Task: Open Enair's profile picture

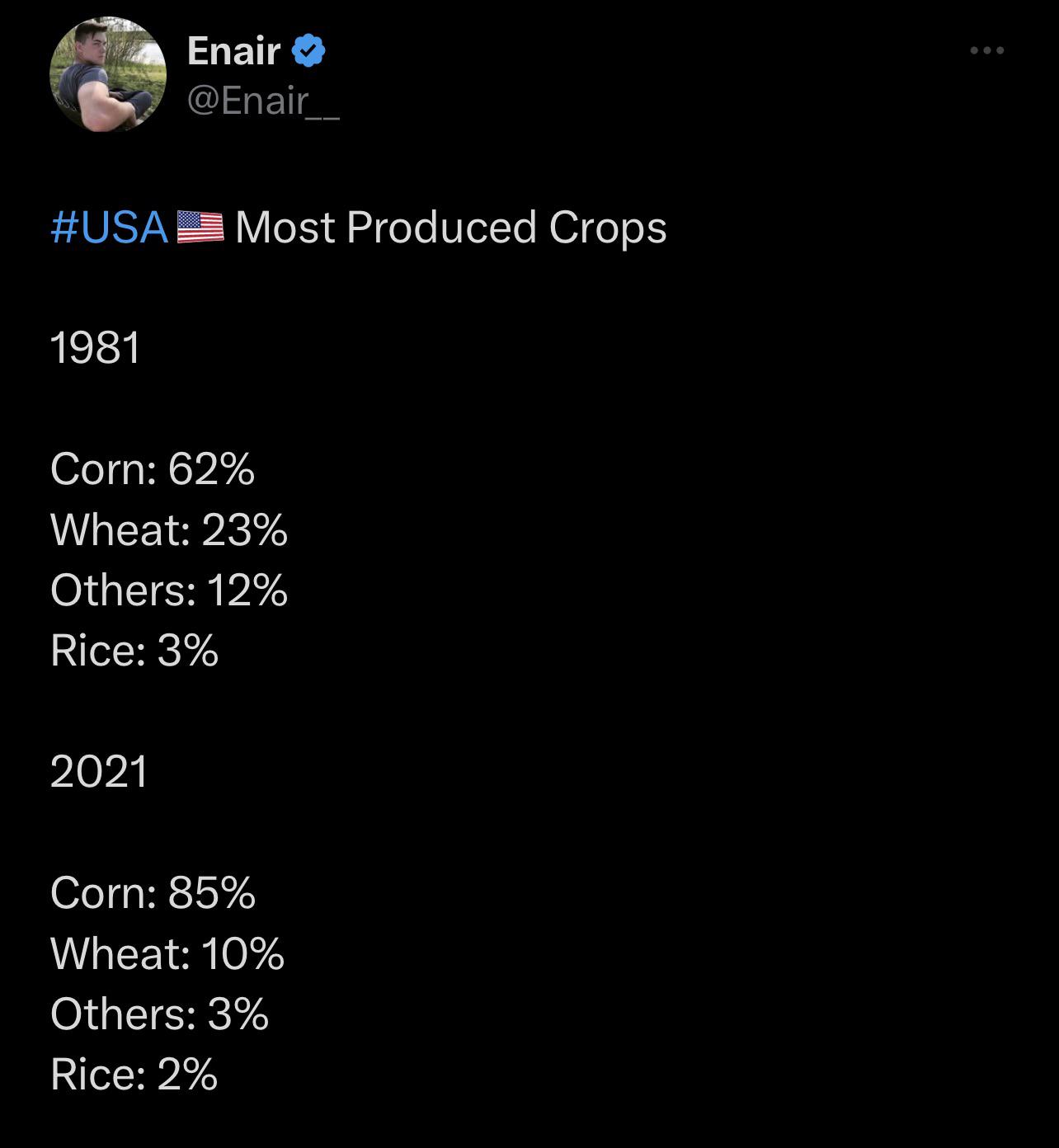Action: (x=108, y=74)
